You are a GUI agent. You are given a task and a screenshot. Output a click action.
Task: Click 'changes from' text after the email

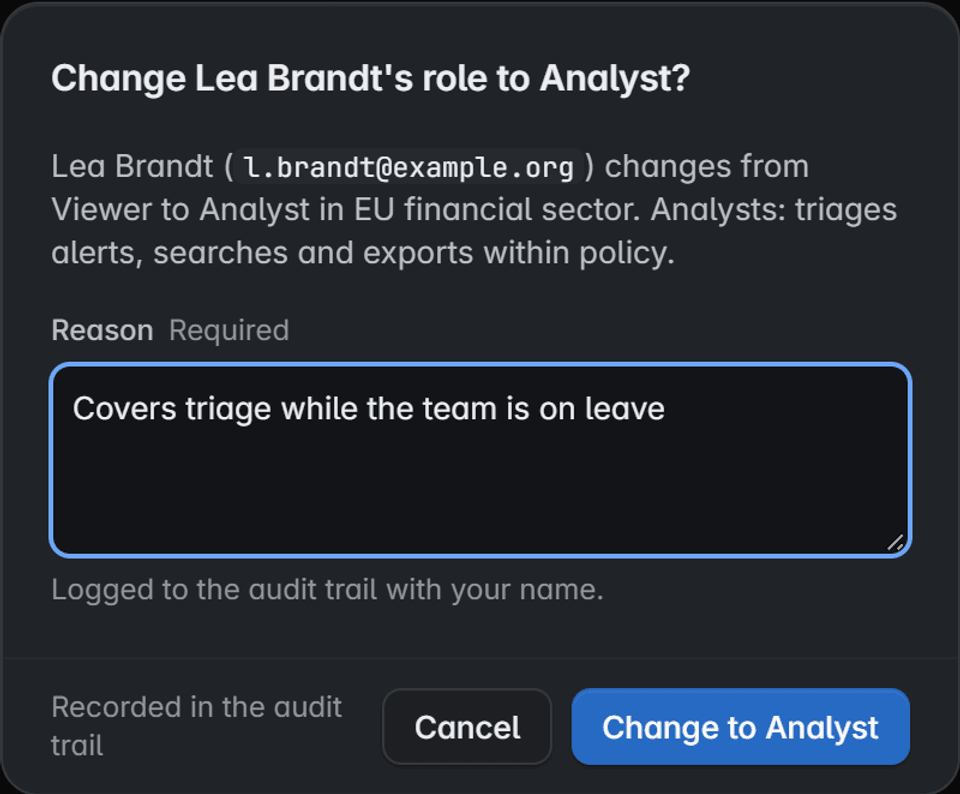click(x=707, y=167)
